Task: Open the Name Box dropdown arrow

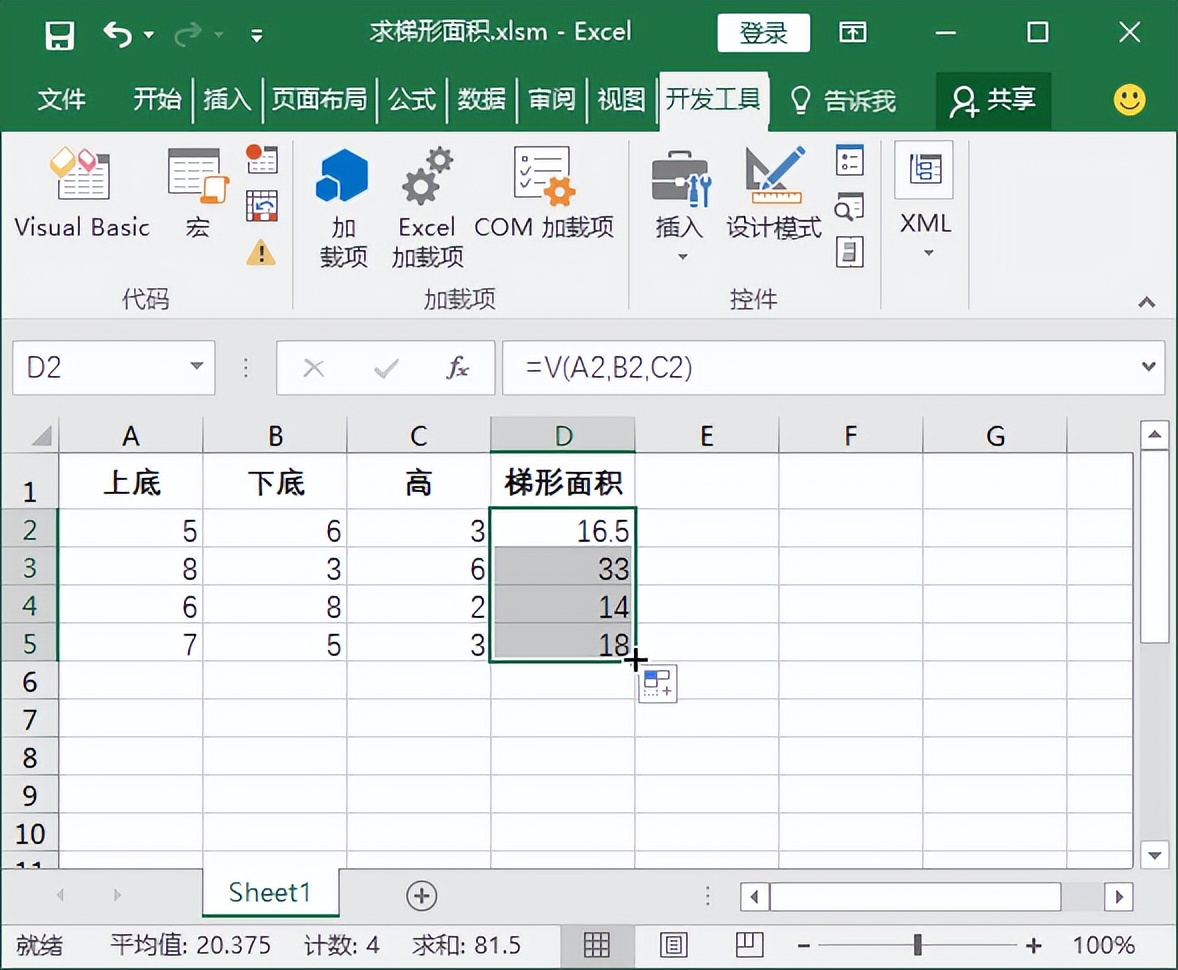Action: (x=196, y=367)
